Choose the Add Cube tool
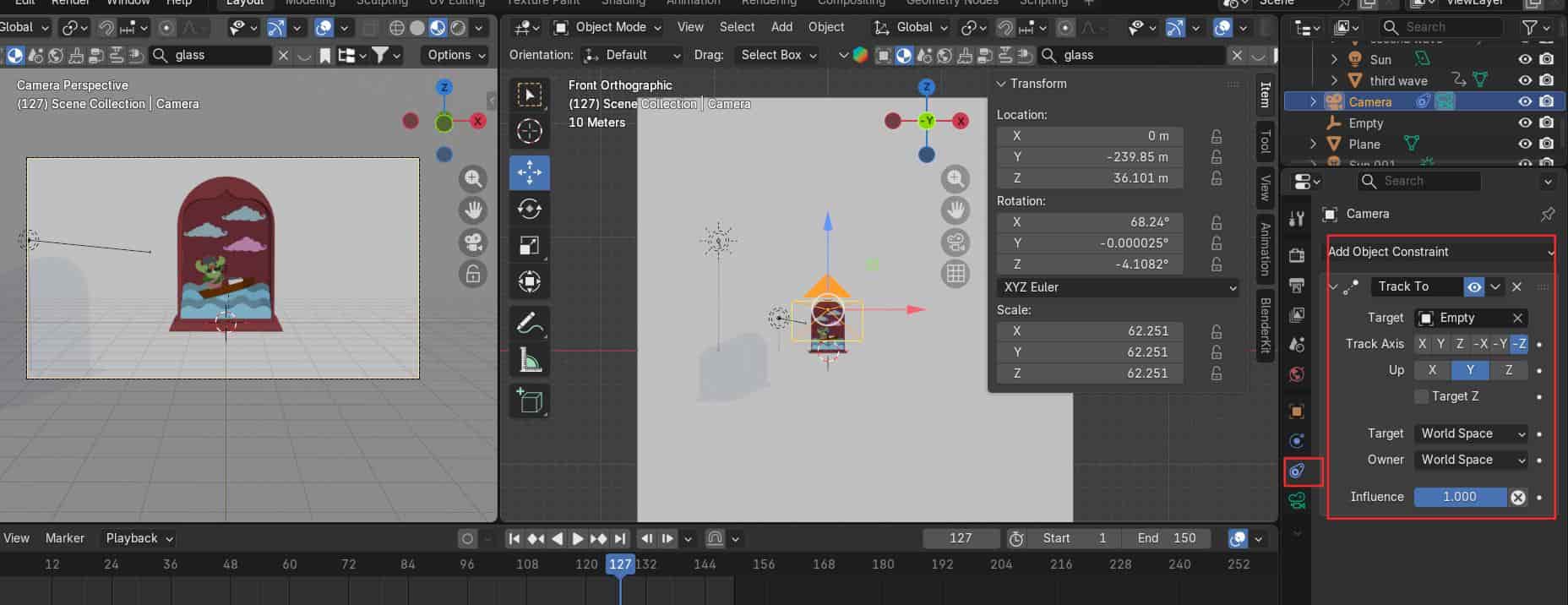The height and width of the screenshot is (605, 1568). click(530, 401)
